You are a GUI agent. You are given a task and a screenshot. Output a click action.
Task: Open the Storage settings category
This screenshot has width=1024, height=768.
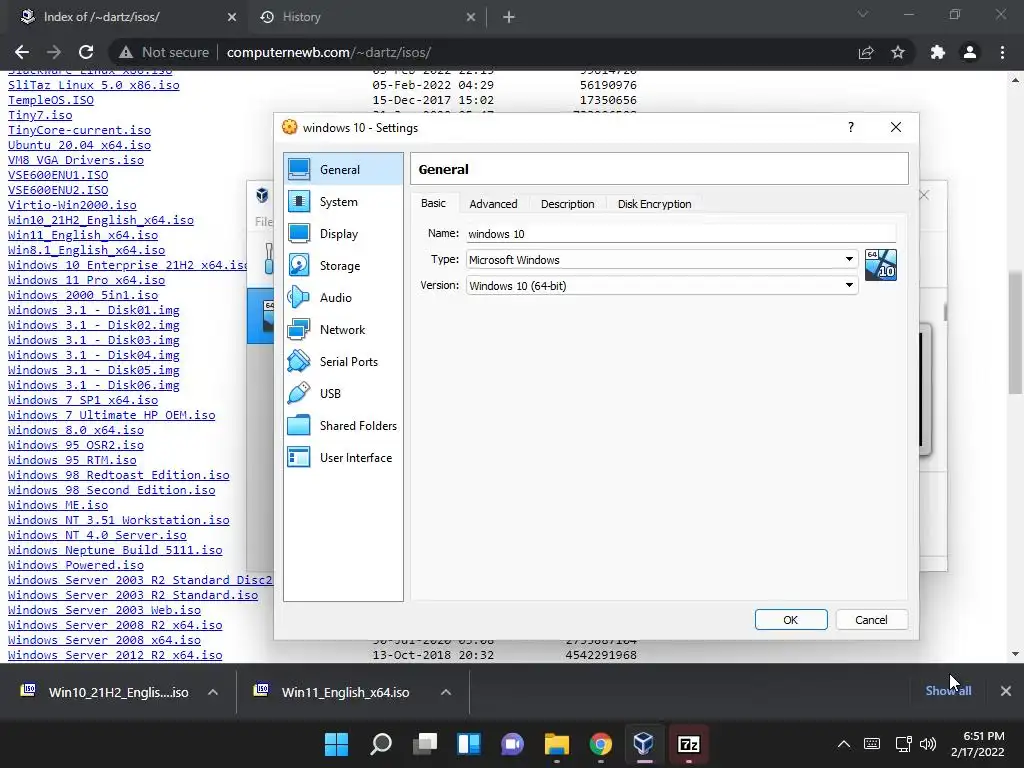pyautogui.click(x=344, y=266)
